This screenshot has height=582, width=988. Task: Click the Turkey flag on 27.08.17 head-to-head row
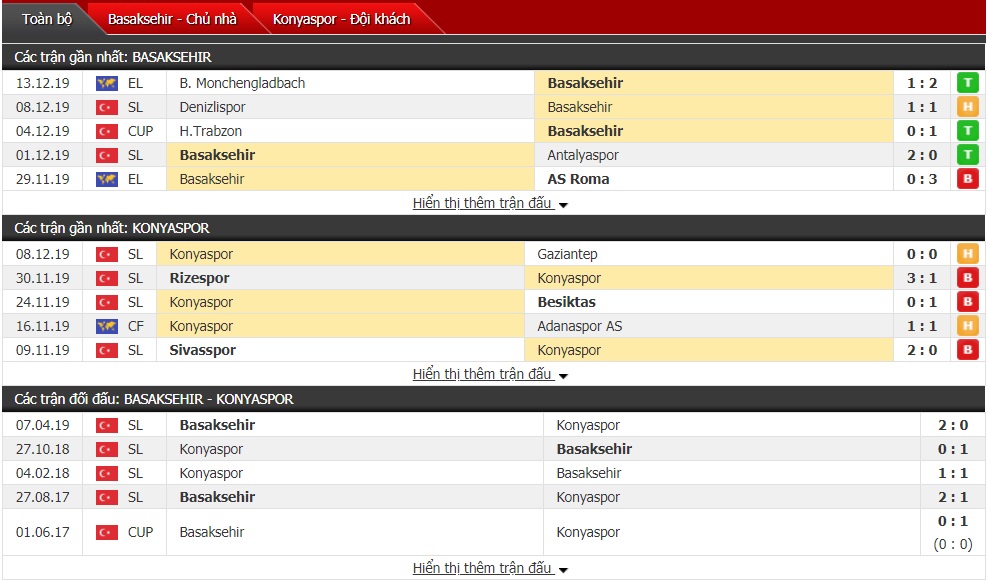click(106, 498)
